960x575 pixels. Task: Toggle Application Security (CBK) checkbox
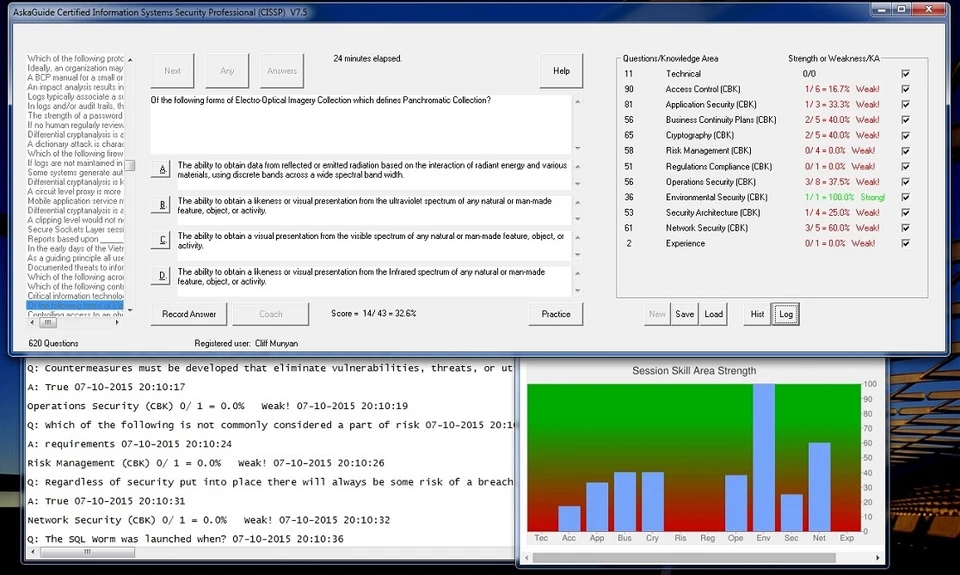906,104
